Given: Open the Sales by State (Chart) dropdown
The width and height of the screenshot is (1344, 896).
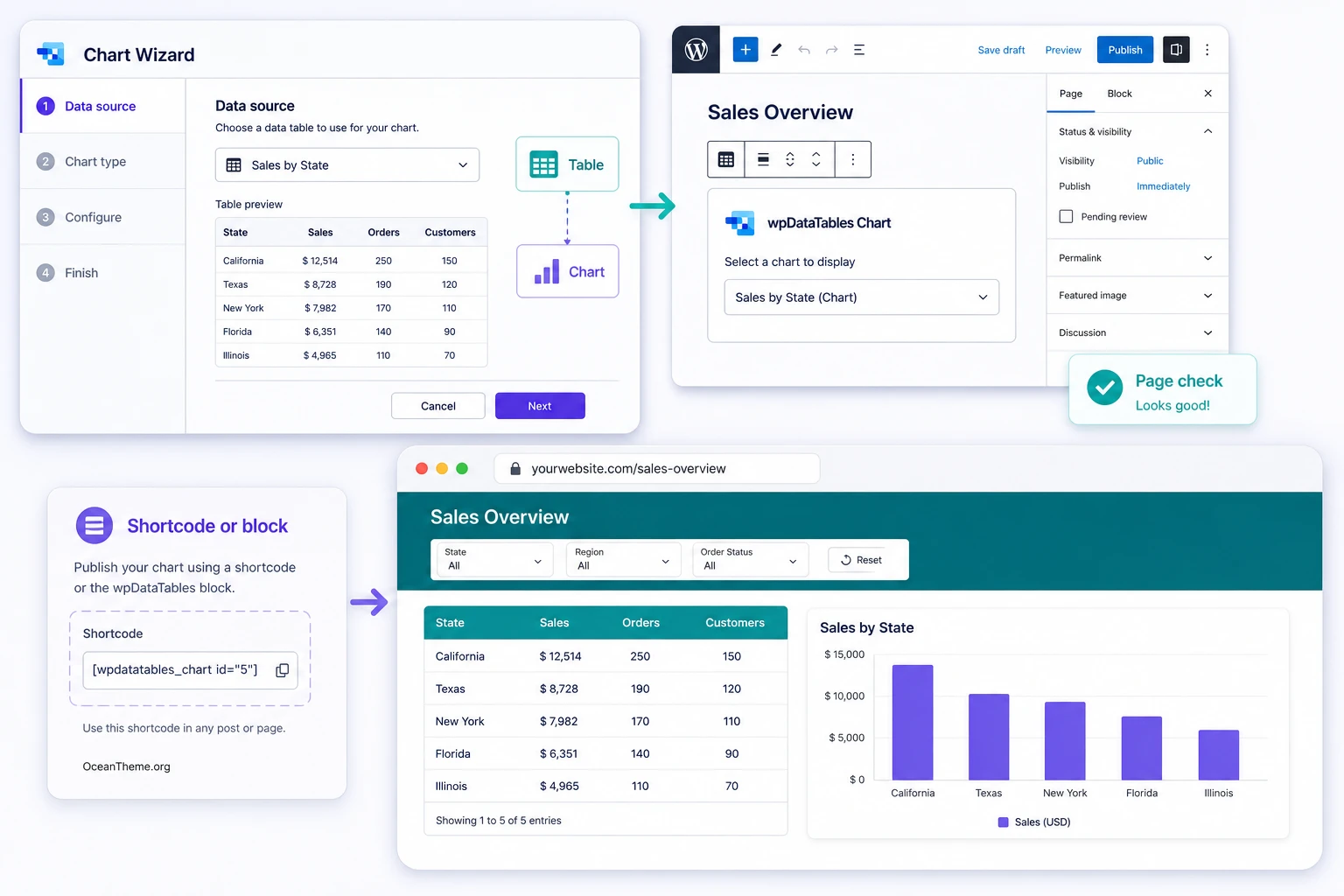Looking at the screenshot, I should [x=862, y=297].
